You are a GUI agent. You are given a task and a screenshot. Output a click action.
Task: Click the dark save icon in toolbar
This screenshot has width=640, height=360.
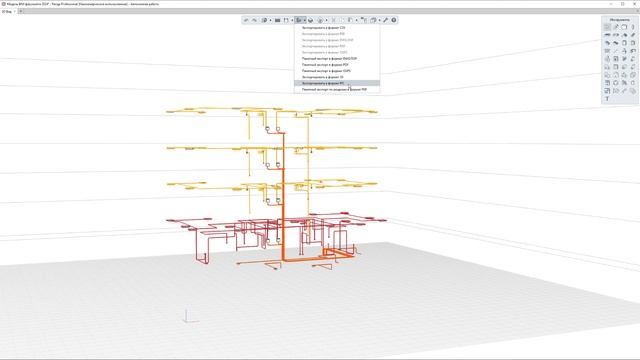click(278, 20)
